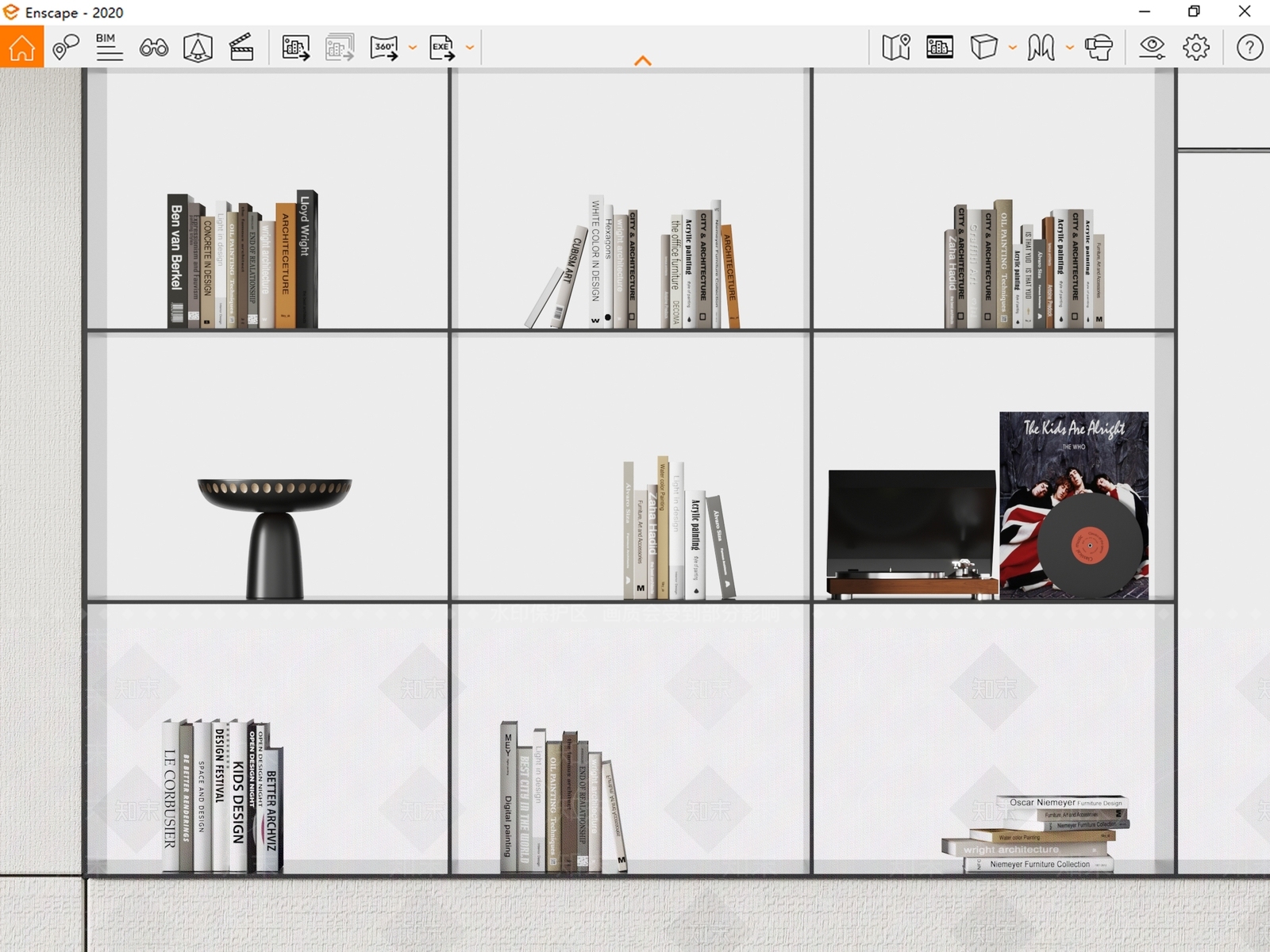Click the 'WHITE COLOR IN DESIGN' book
The height and width of the screenshot is (952, 1270).
click(596, 261)
